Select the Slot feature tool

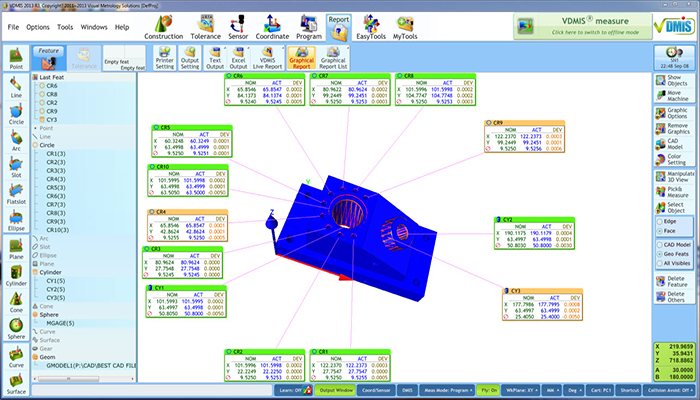[17, 167]
